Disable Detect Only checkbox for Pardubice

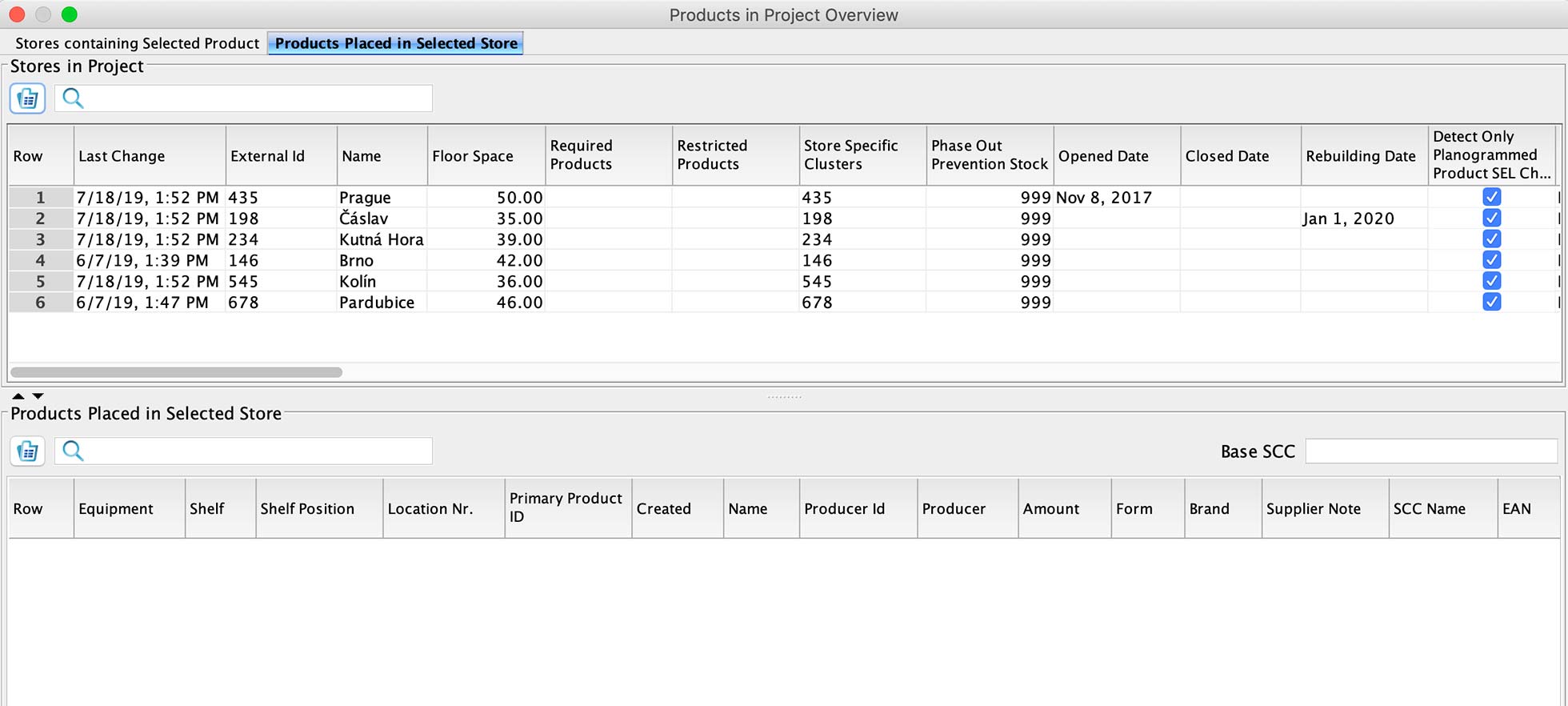[1491, 302]
